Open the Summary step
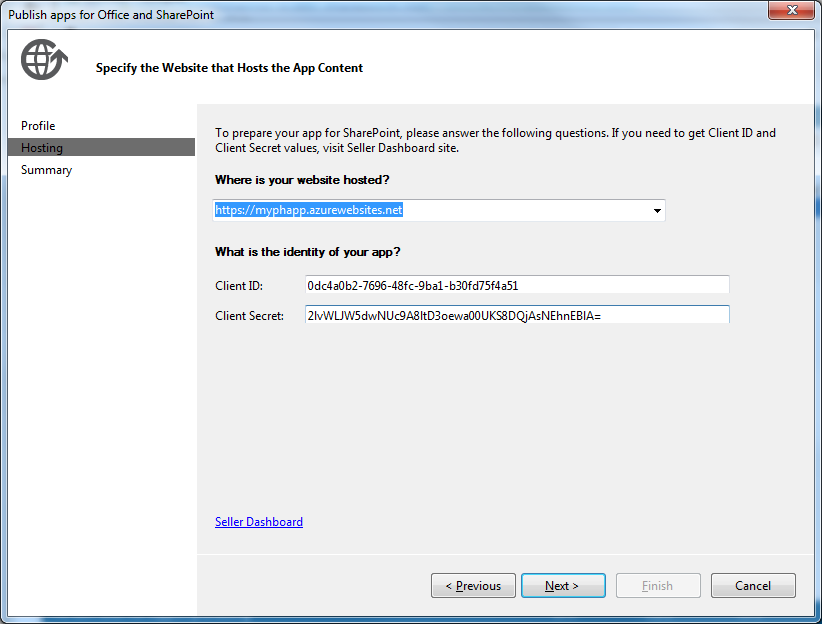The width and height of the screenshot is (822, 624). pyautogui.click(x=45, y=170)
